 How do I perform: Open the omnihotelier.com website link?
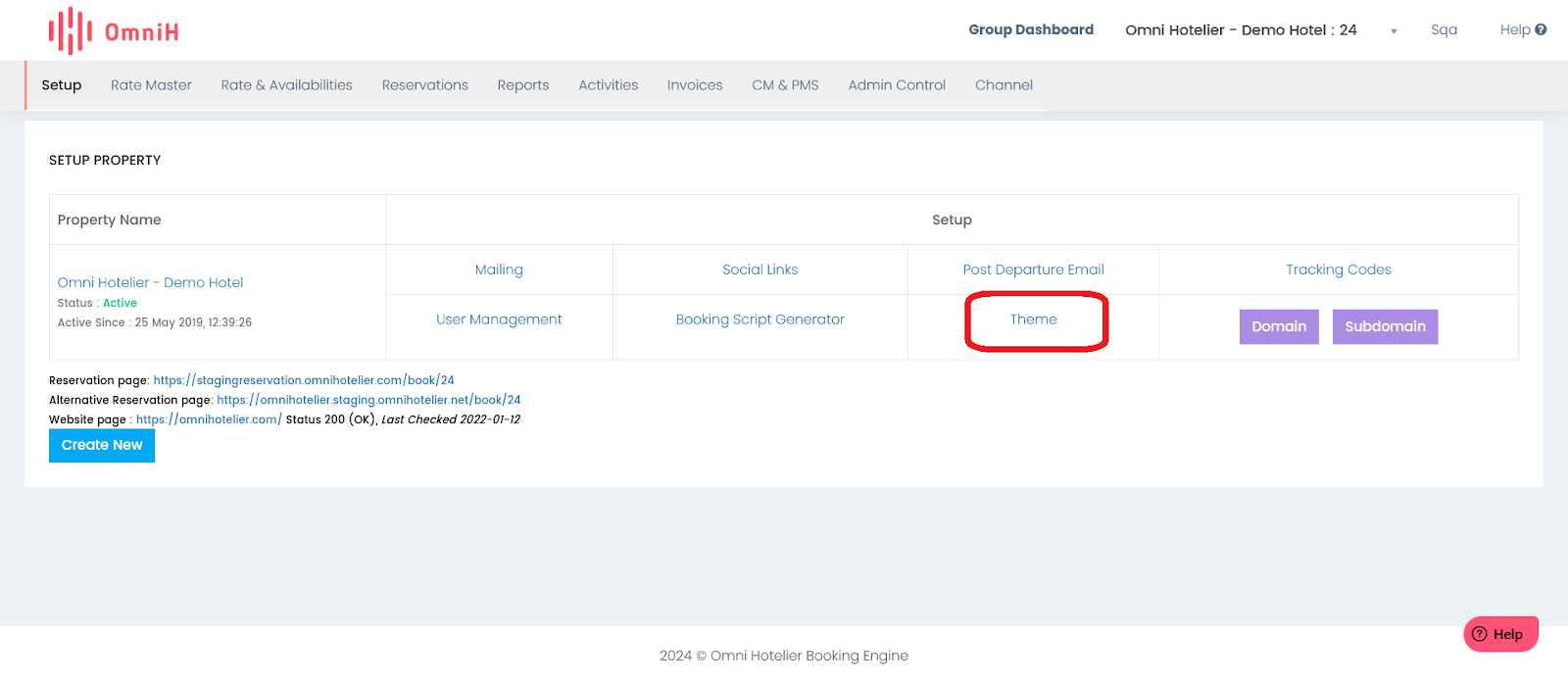click(x=209, y=419)
